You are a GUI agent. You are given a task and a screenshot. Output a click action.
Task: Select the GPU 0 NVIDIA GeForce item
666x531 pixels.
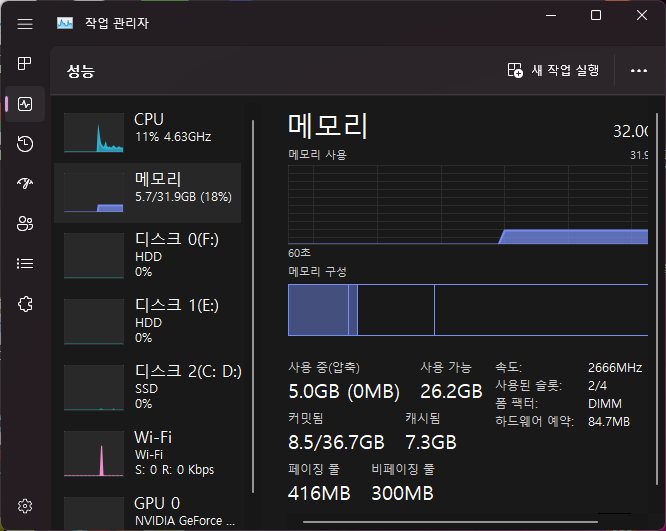click(x=147, y=511)
